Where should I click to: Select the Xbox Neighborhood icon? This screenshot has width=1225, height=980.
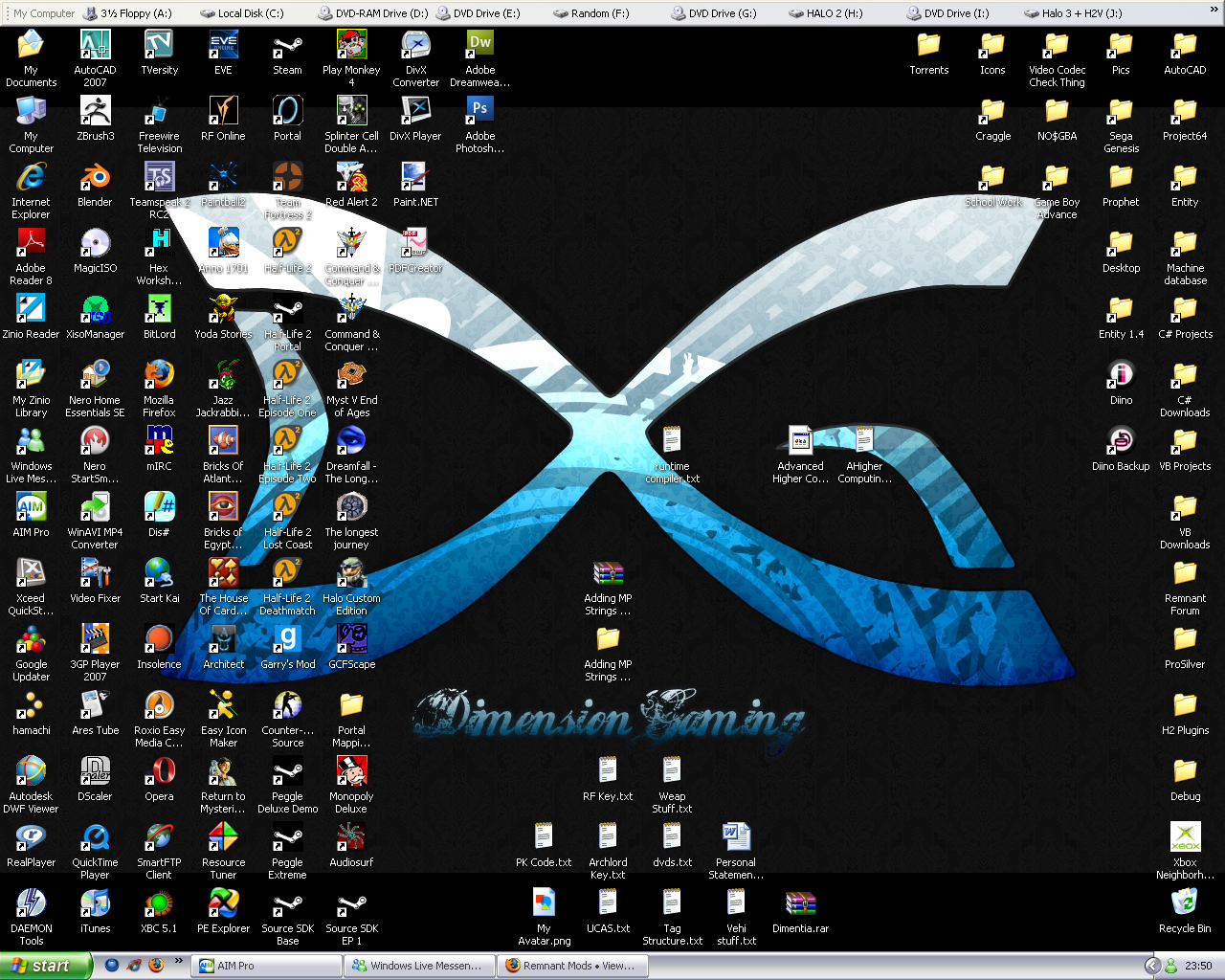point(1185,838)
